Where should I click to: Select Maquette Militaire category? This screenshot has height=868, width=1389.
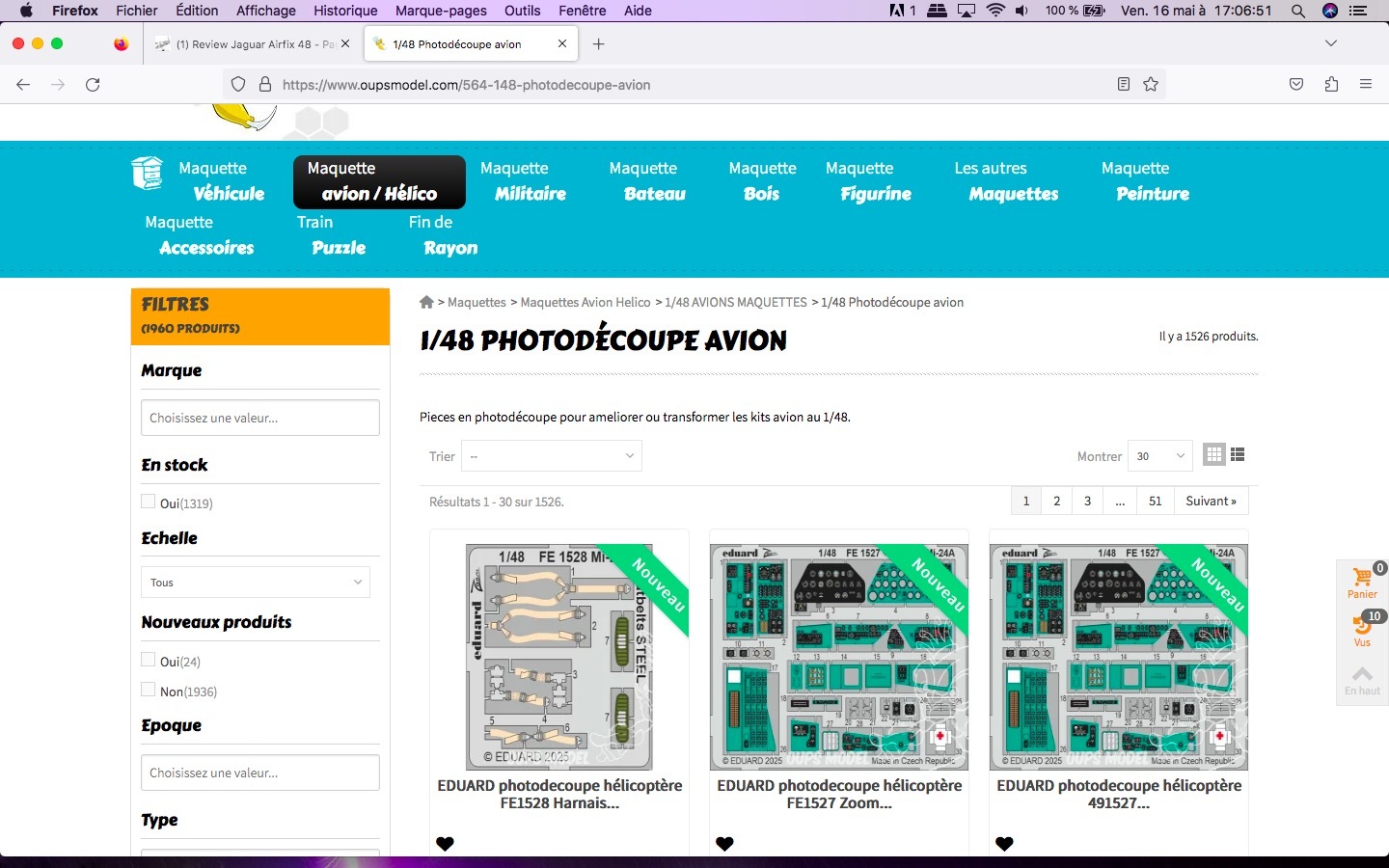(523, 181)
